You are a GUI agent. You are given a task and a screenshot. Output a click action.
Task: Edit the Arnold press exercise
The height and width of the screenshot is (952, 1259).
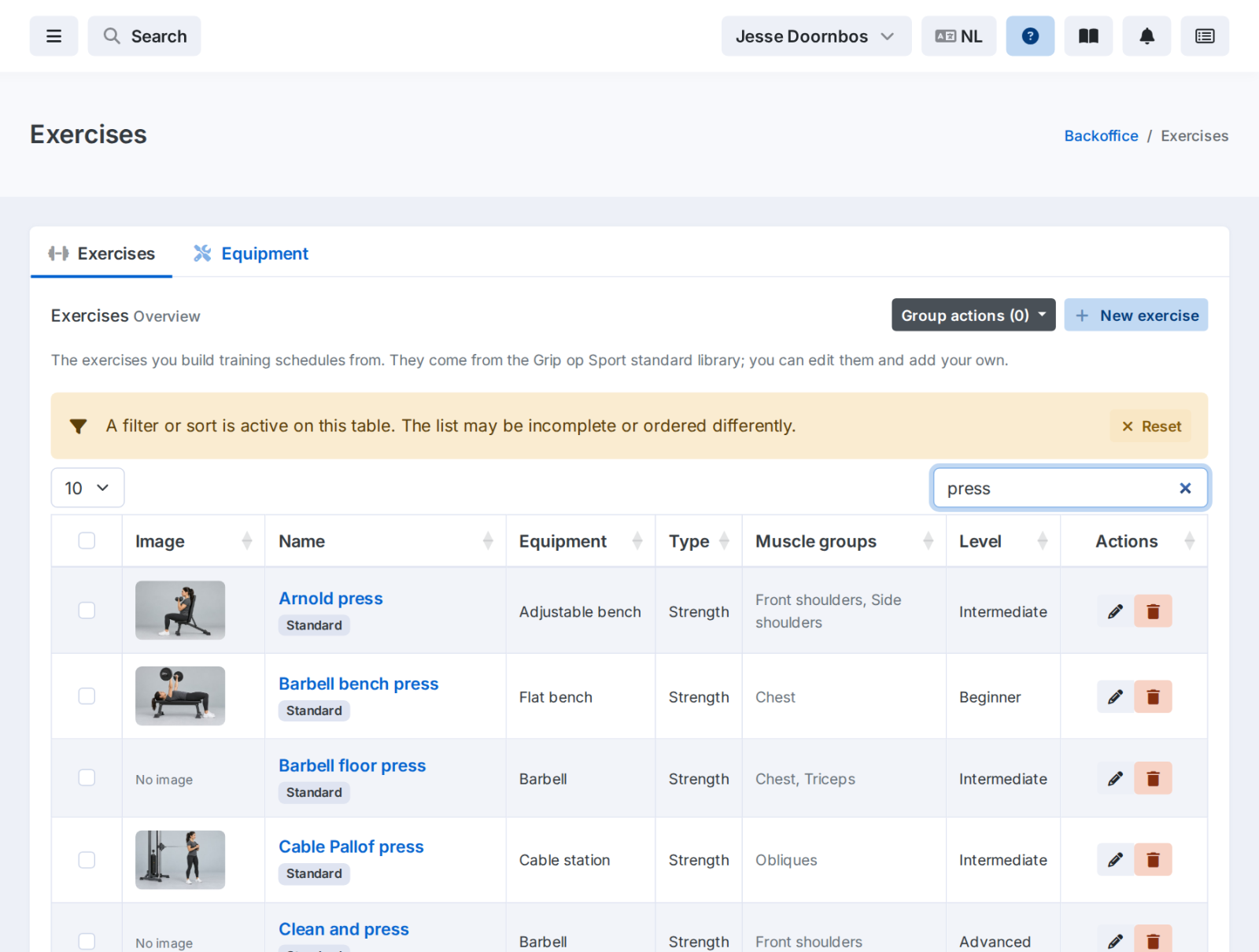pos(1116,611)
